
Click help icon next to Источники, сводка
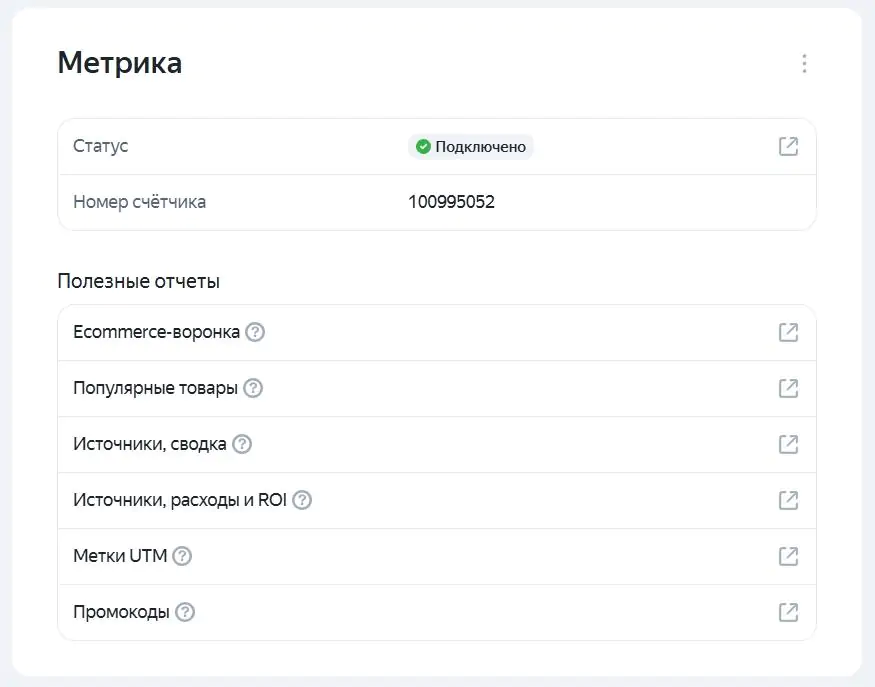[x=242, y=444]
